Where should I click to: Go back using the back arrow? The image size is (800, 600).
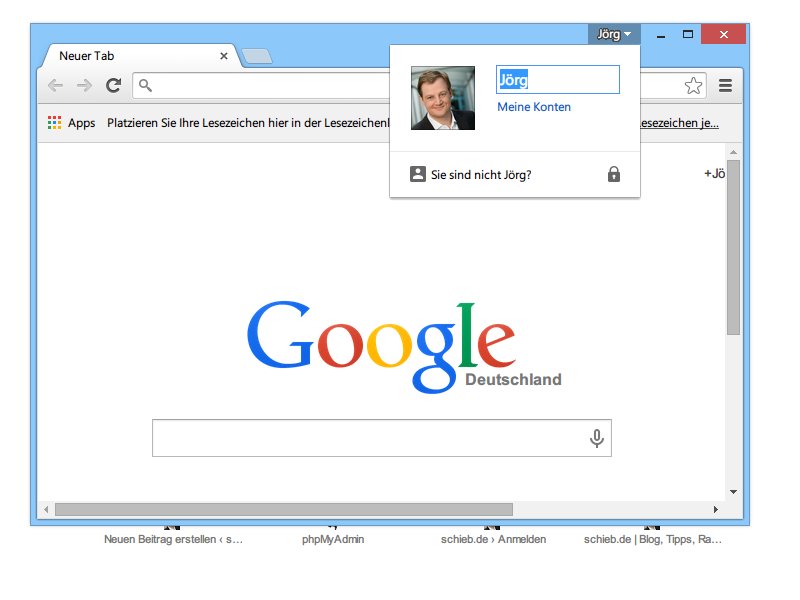tap(55, 85)
